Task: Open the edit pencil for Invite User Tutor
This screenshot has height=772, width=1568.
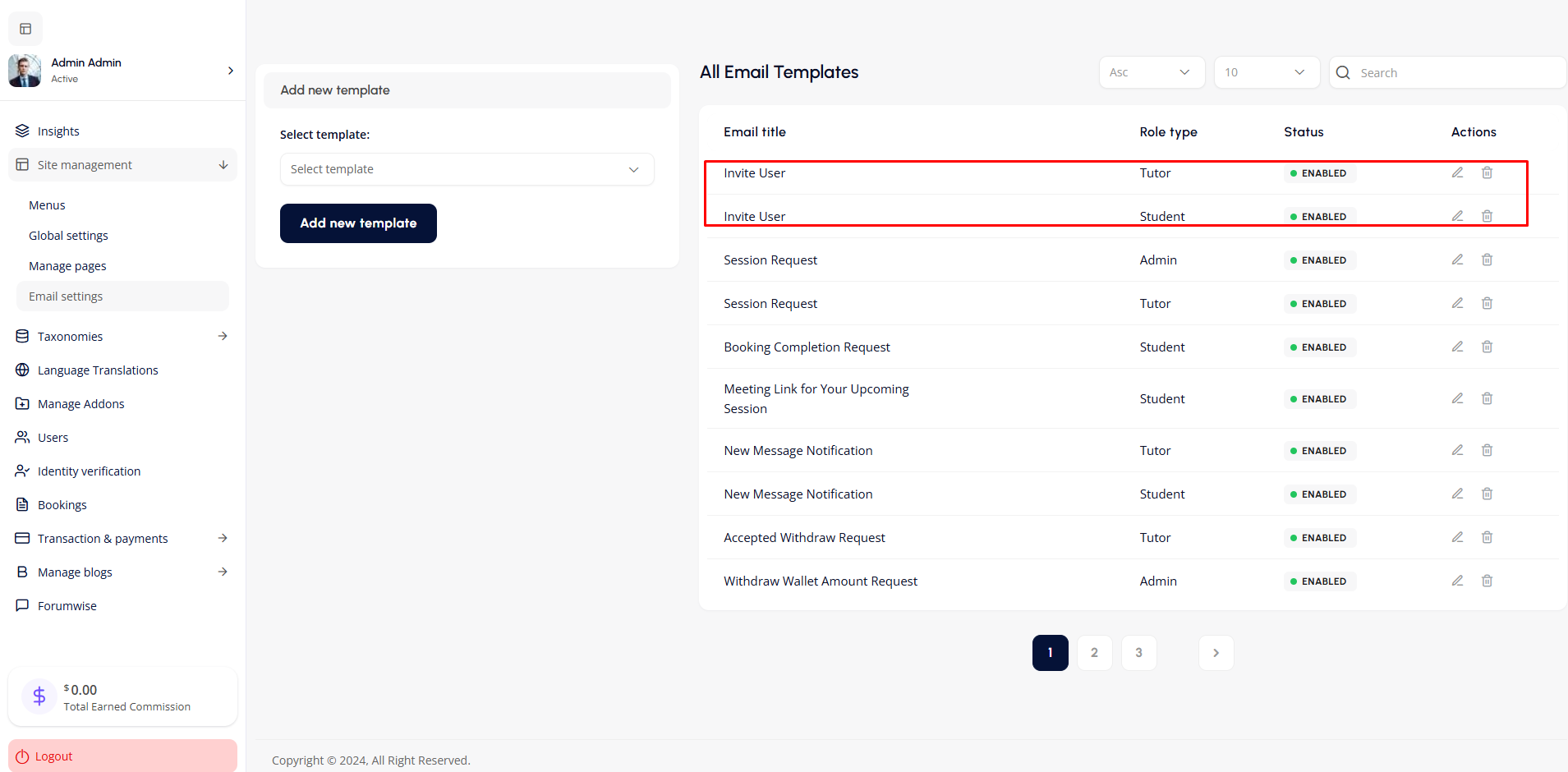Action: click(x=1458, y=172)
